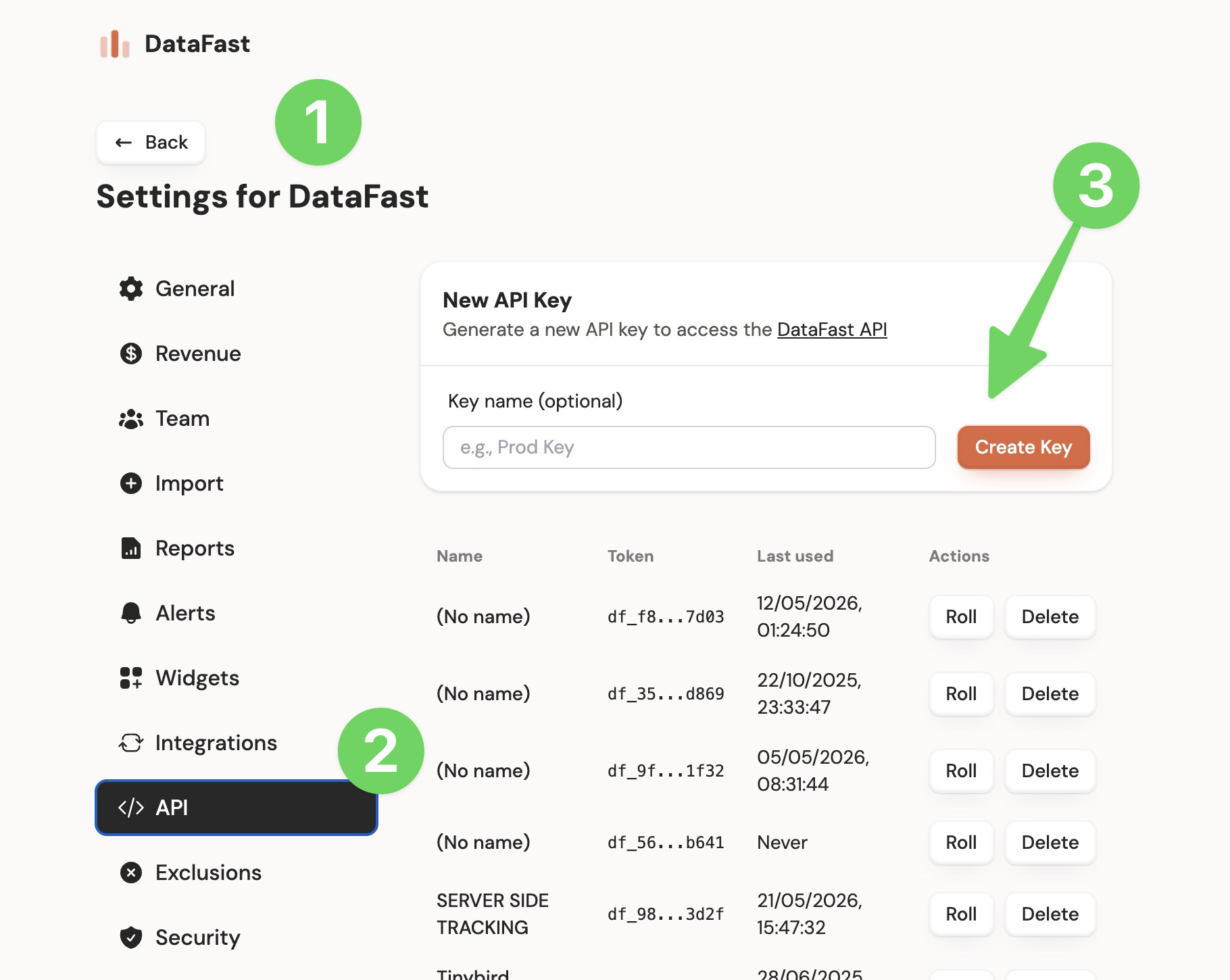Click the Last used column header

coord(795,556)
